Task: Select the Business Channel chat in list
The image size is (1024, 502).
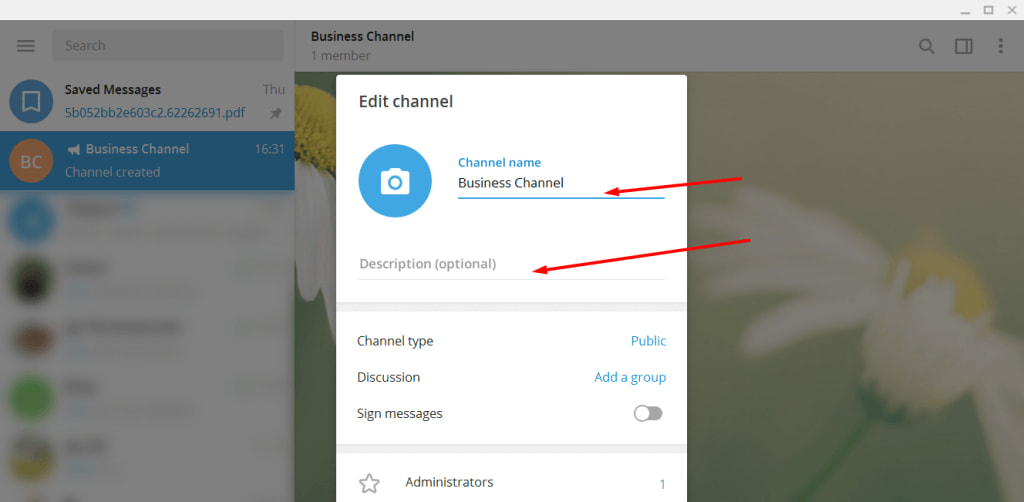Action: point(147,161)
